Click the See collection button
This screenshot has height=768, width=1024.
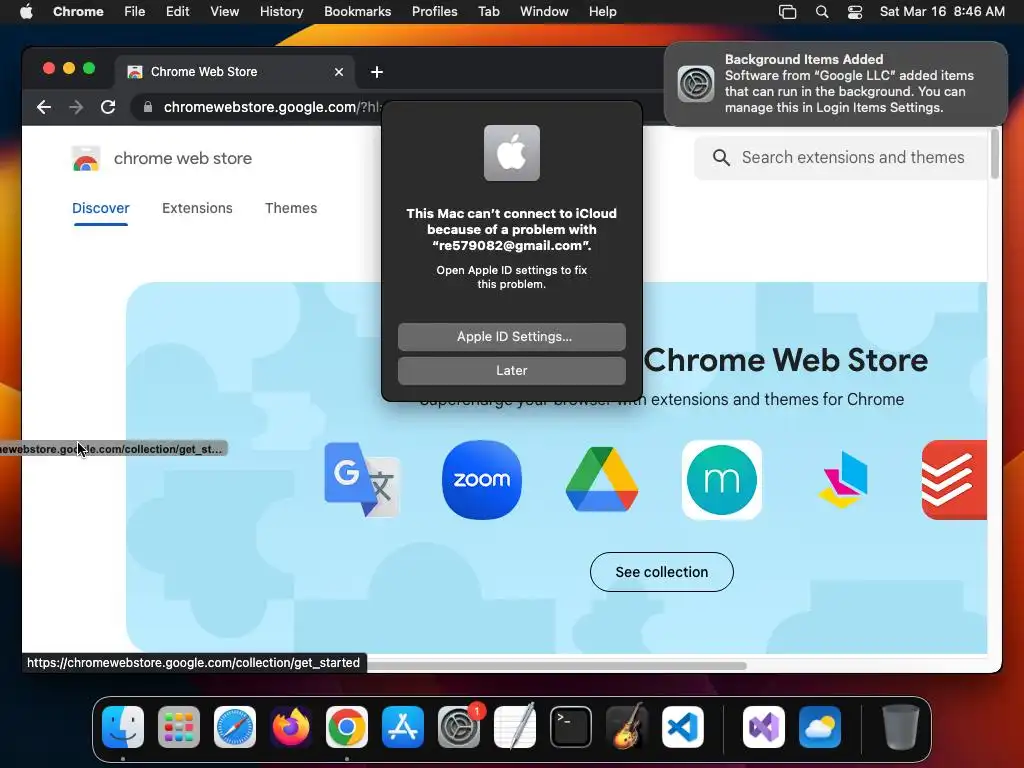coord(662,572)
